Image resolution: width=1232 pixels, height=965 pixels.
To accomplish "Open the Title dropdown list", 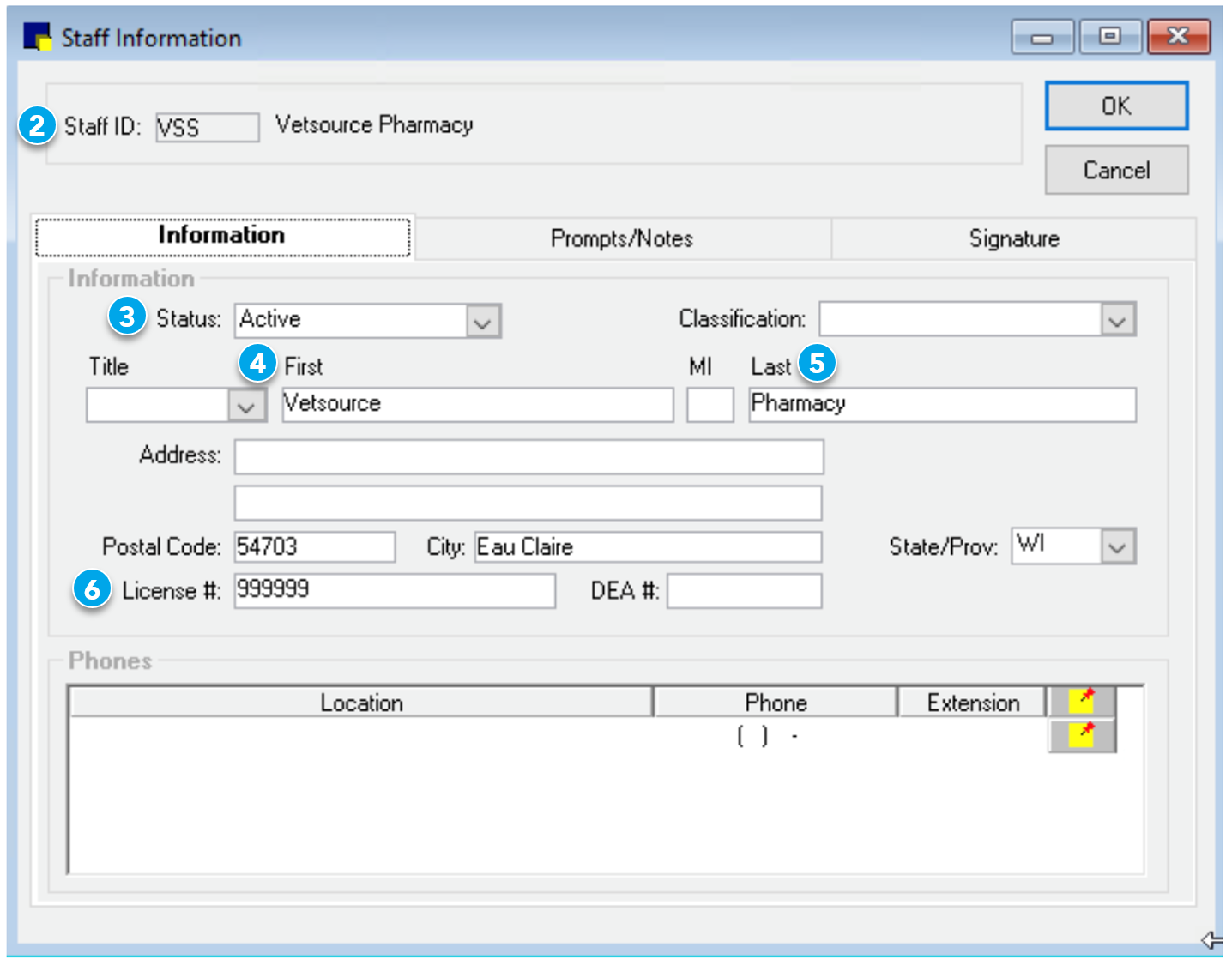I will (x=246, y=405).
